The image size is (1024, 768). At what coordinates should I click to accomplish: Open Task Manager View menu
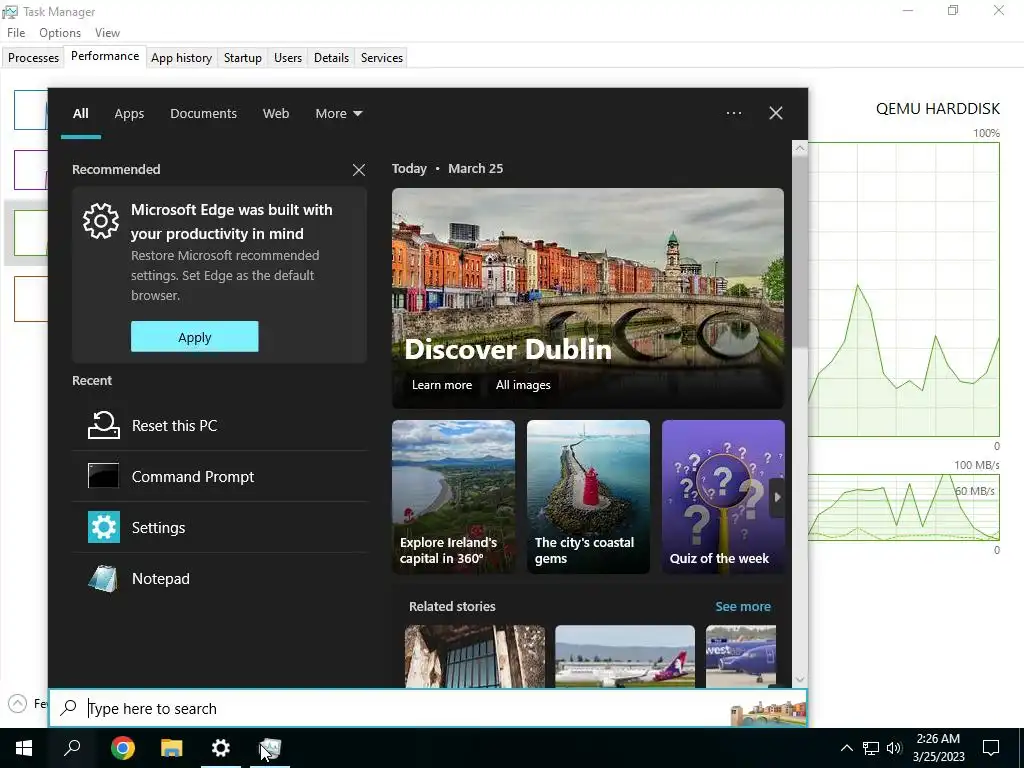107,33
